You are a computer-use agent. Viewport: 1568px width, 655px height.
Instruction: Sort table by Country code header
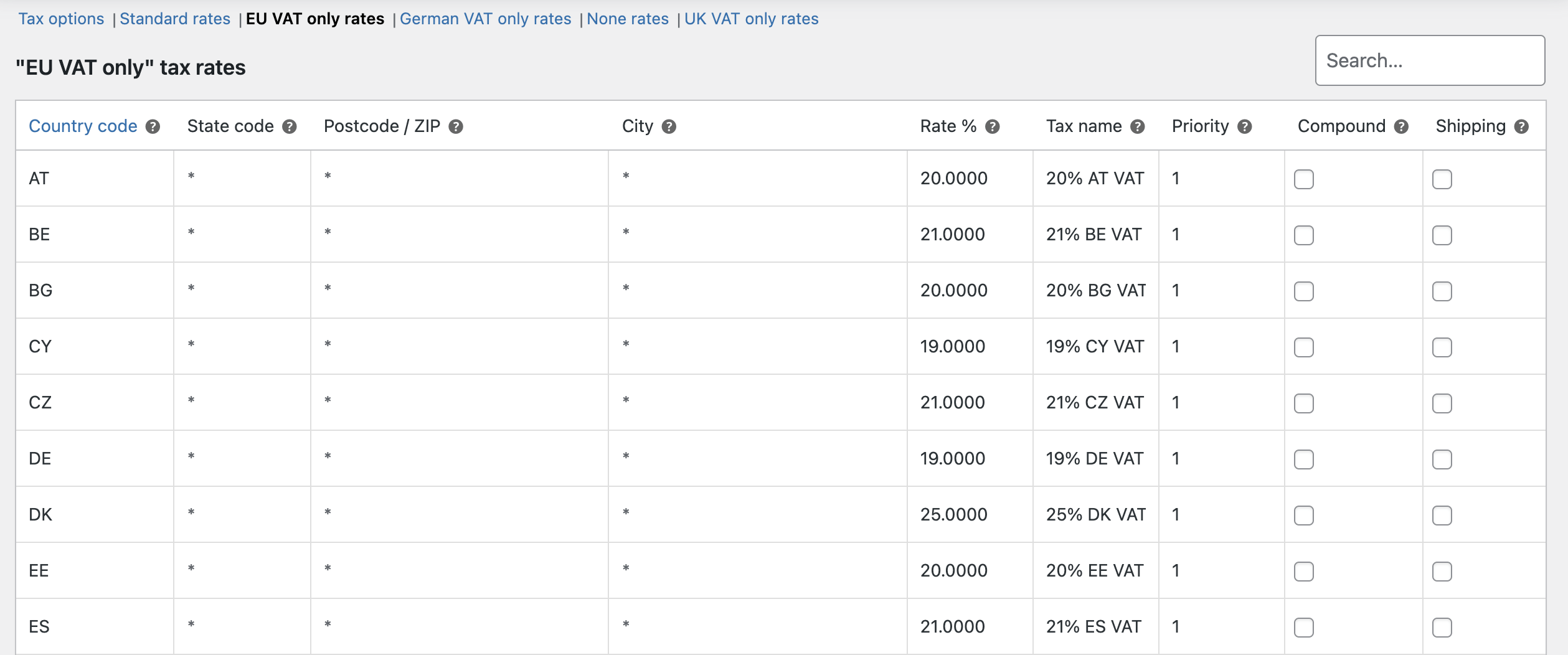click(83, 126)
